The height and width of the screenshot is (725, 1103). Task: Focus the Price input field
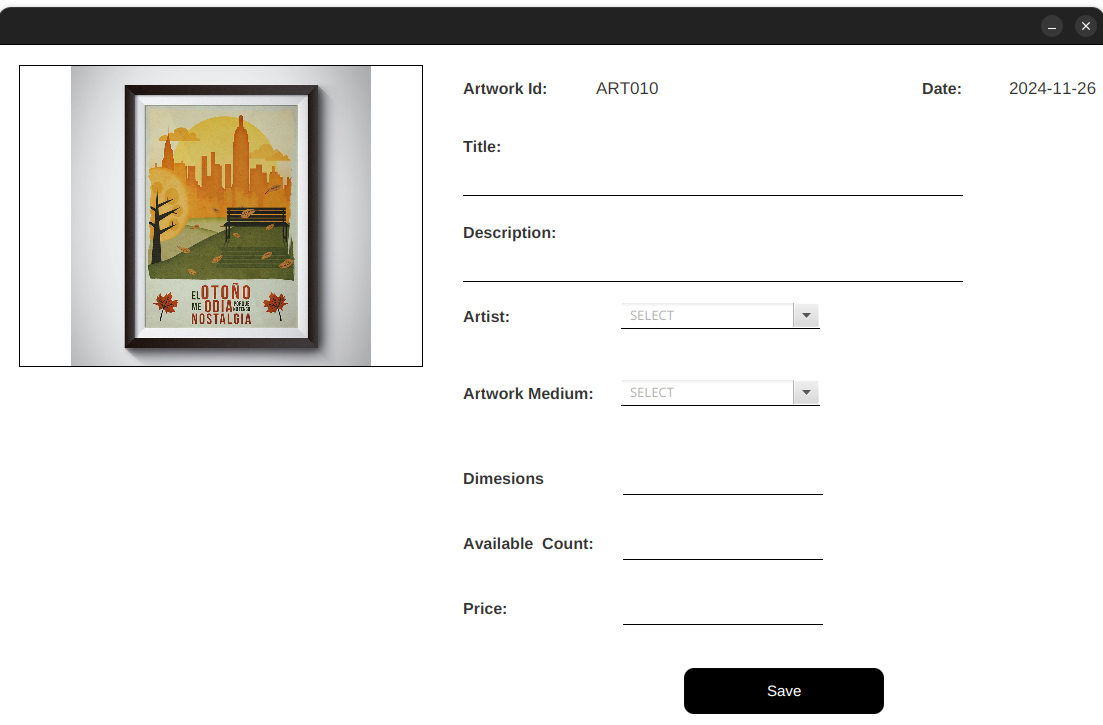pos(722,610)
